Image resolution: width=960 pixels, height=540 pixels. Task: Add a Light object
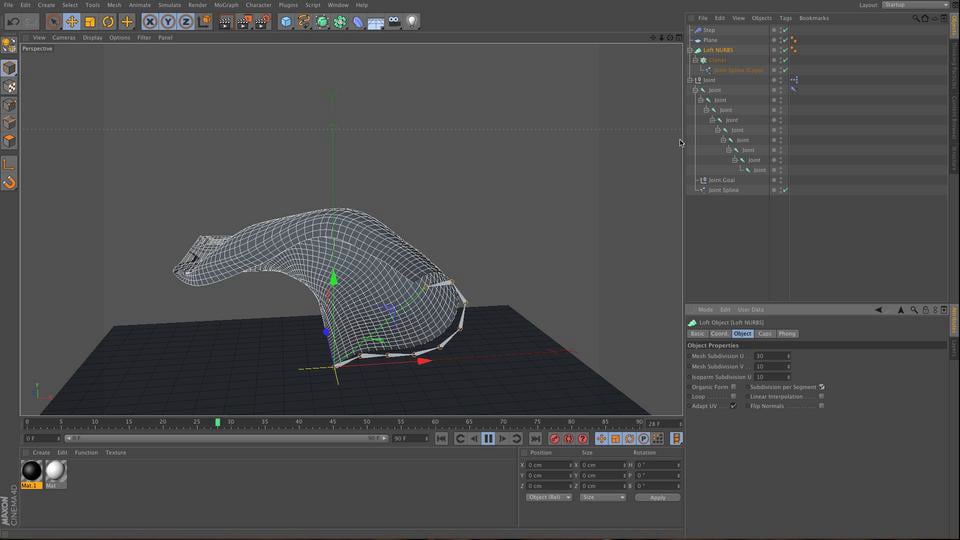coord(412,22)
